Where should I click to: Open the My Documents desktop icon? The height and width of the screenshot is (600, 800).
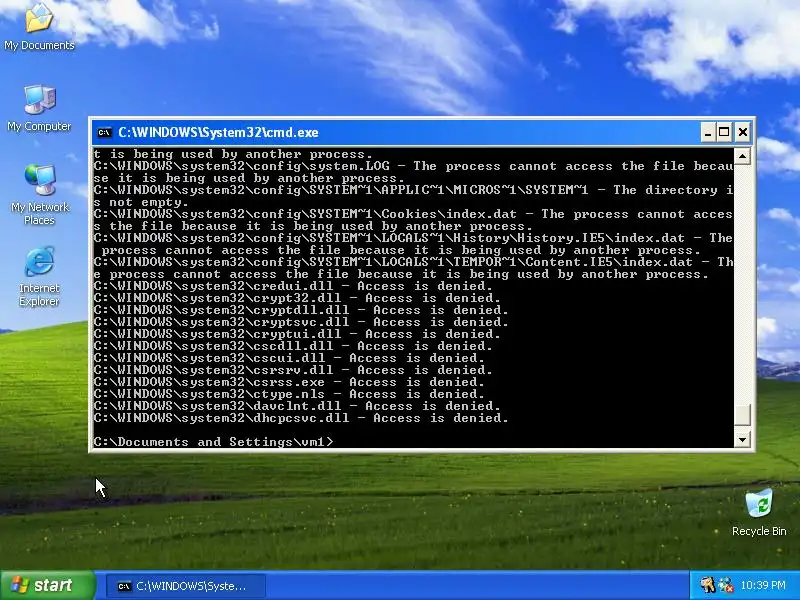39,27
